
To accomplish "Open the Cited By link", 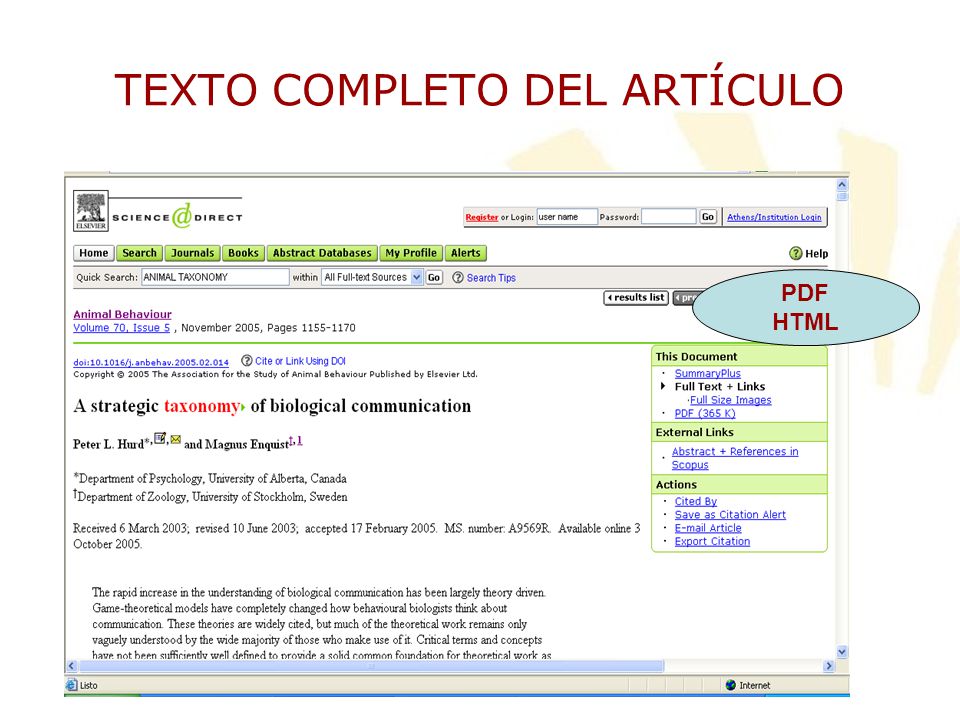I will [696, 501].
